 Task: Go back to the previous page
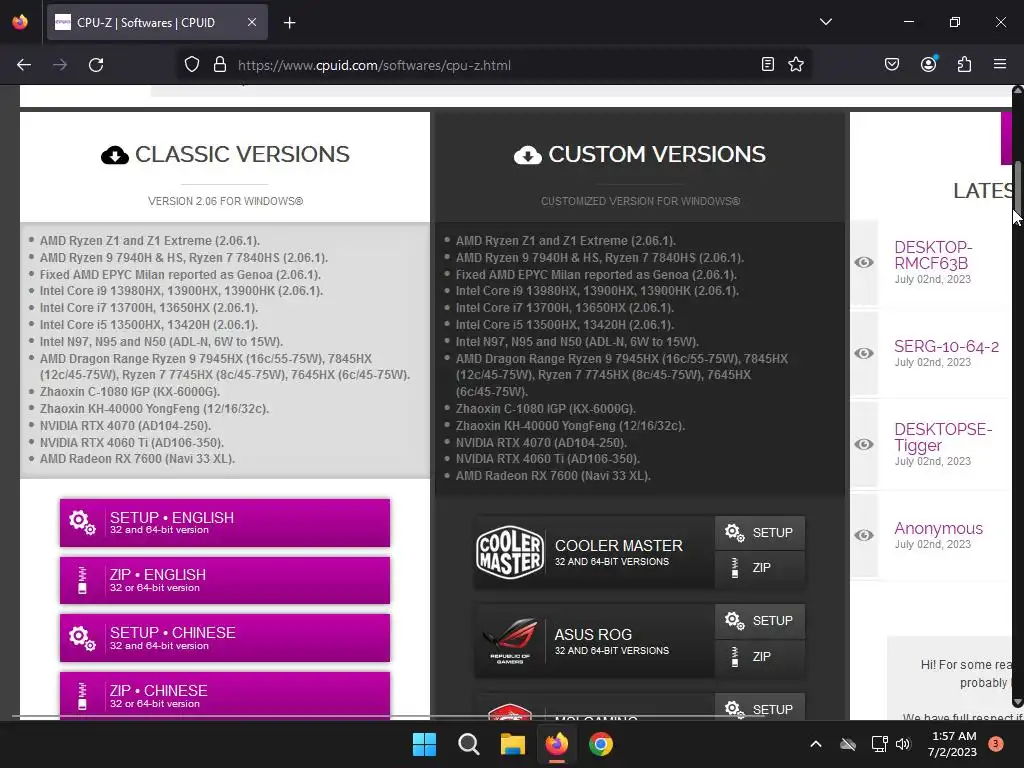click(x=24, y=65)
